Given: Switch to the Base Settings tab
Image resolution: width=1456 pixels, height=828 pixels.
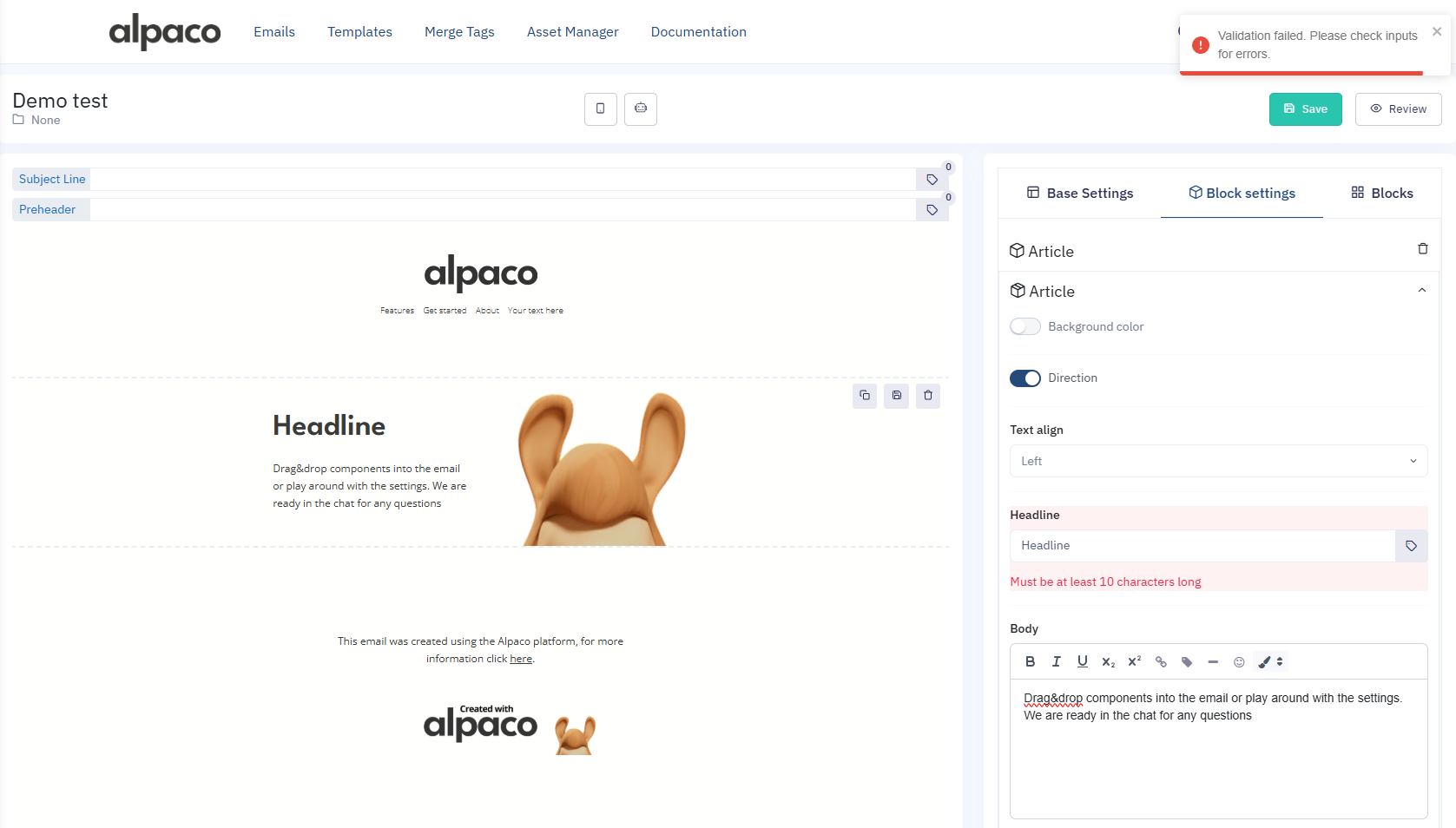Looking at the screenshot, I should [1079, 194].
